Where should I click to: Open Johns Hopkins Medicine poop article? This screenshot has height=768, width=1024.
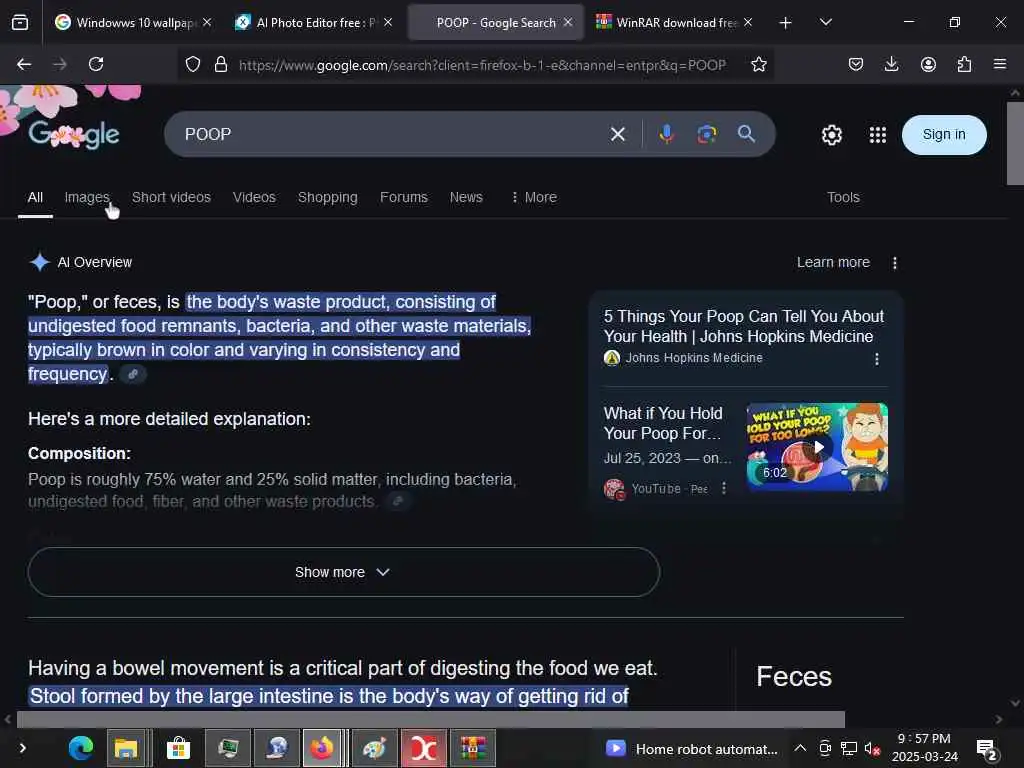(743, 326)
